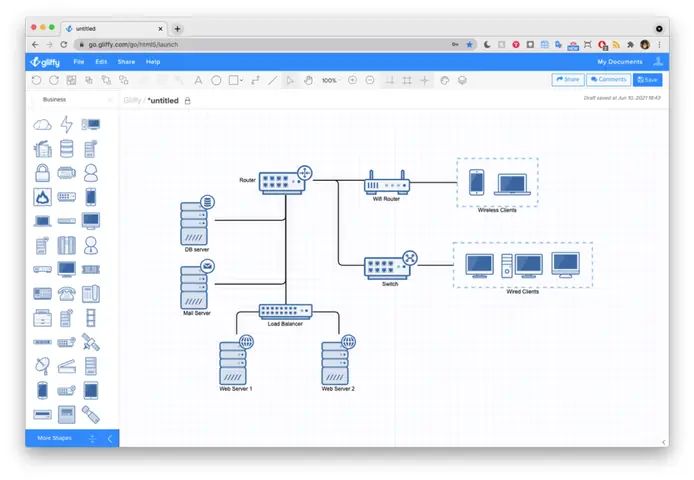Go back with browser back arrow

(x=35, y=44)
